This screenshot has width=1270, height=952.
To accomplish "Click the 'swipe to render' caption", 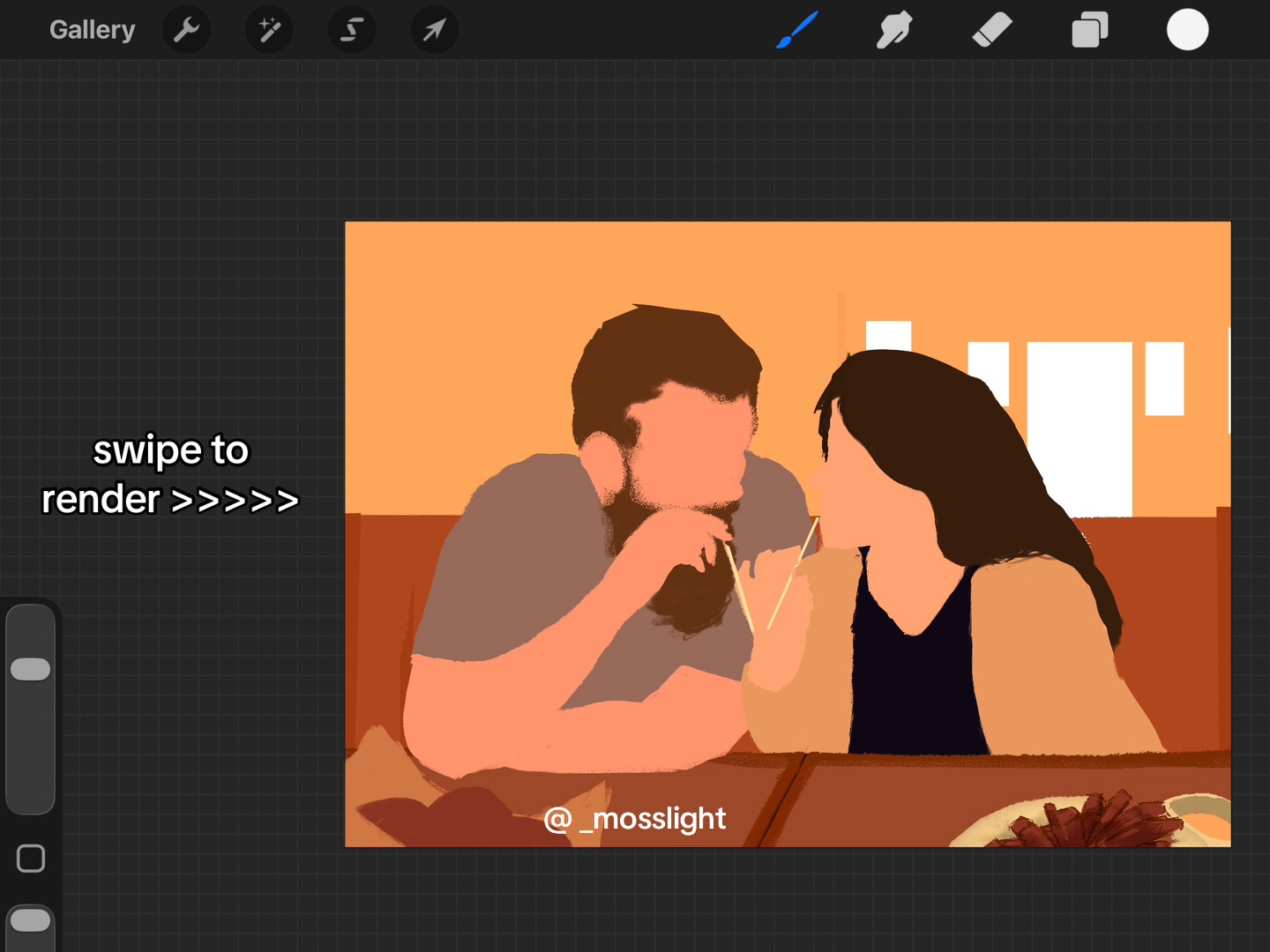I will click(170, 474).
